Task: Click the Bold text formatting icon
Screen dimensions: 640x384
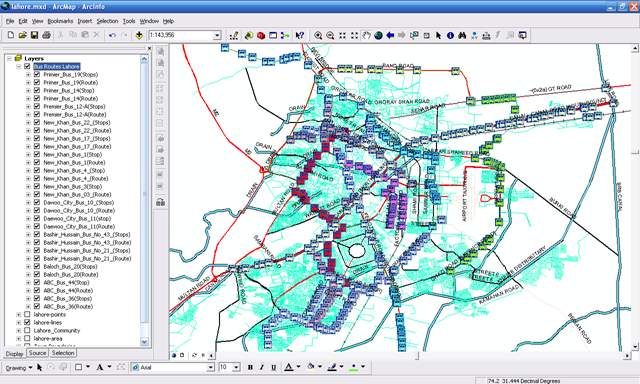Action: point(250,367)
